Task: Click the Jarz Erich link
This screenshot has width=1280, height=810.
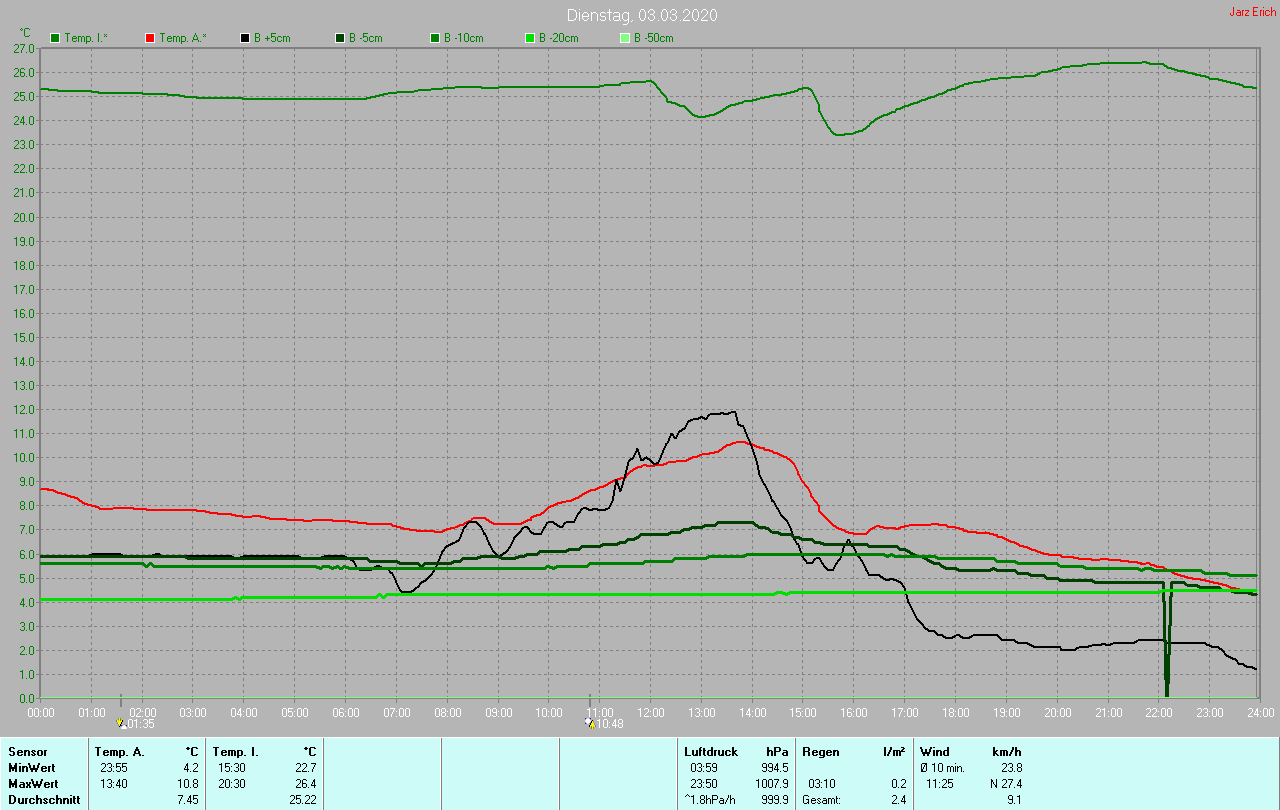Action: pos(1252,12)
